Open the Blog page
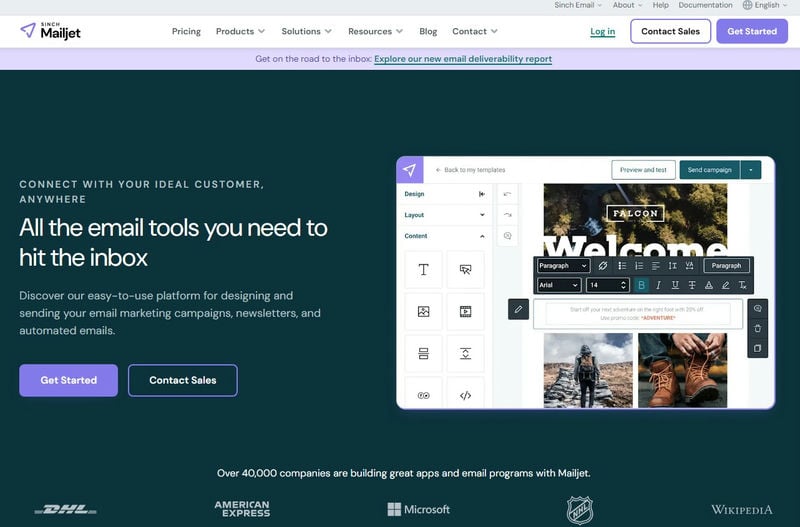 coord(428,31)
